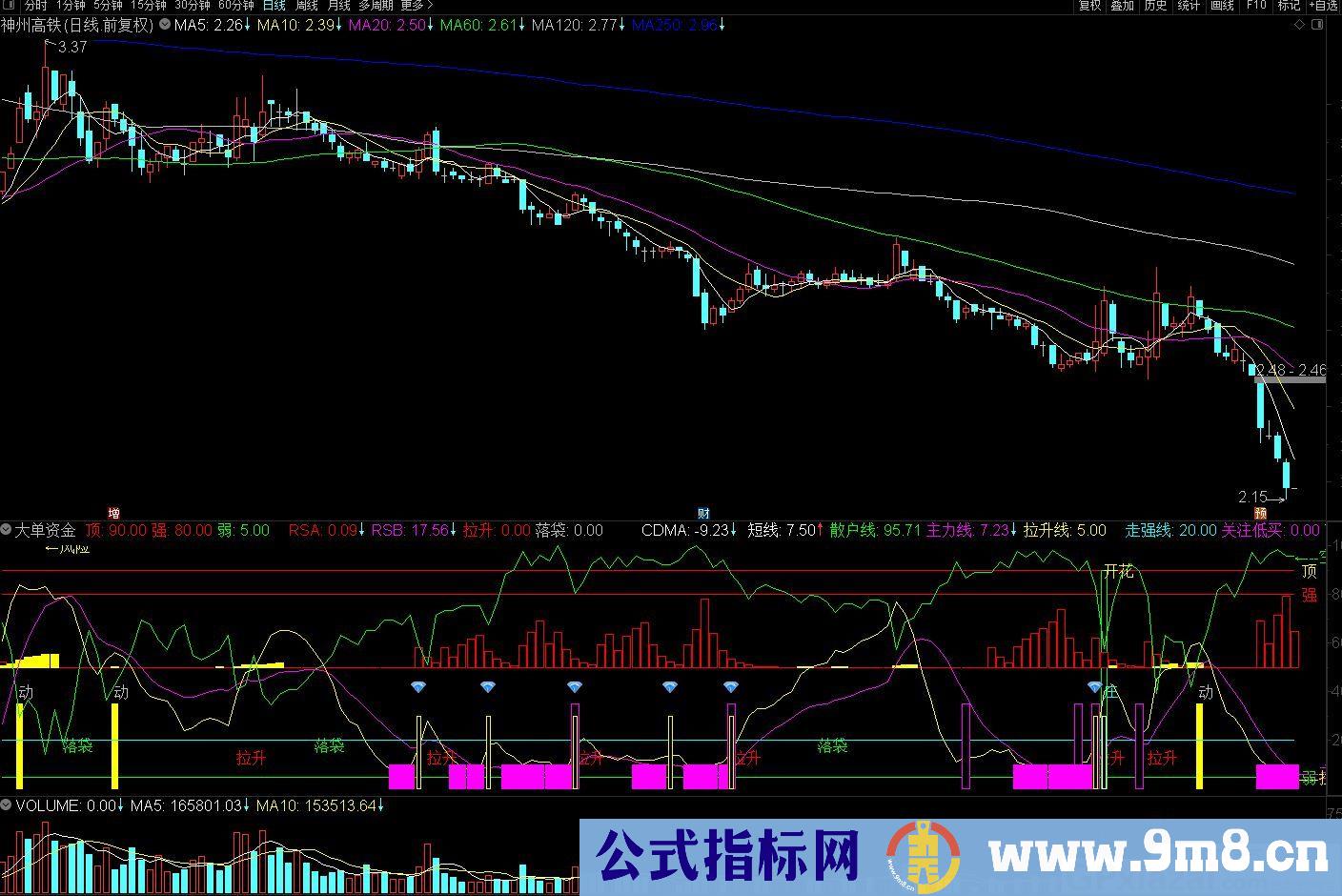The width and height of the screenshot is (1342, 896).
Task: Click the panel icon left of 分时
Action: (10, 6)
